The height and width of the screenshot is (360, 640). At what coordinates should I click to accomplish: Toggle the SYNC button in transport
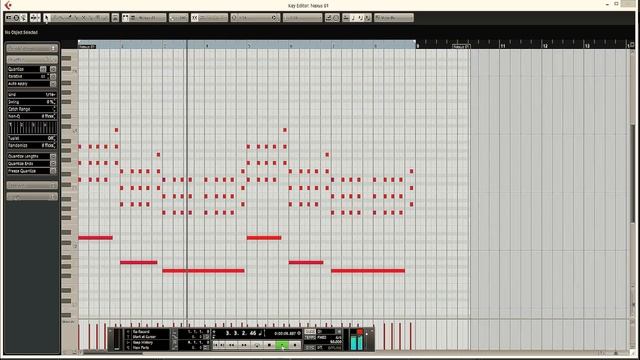coord(310,347)
